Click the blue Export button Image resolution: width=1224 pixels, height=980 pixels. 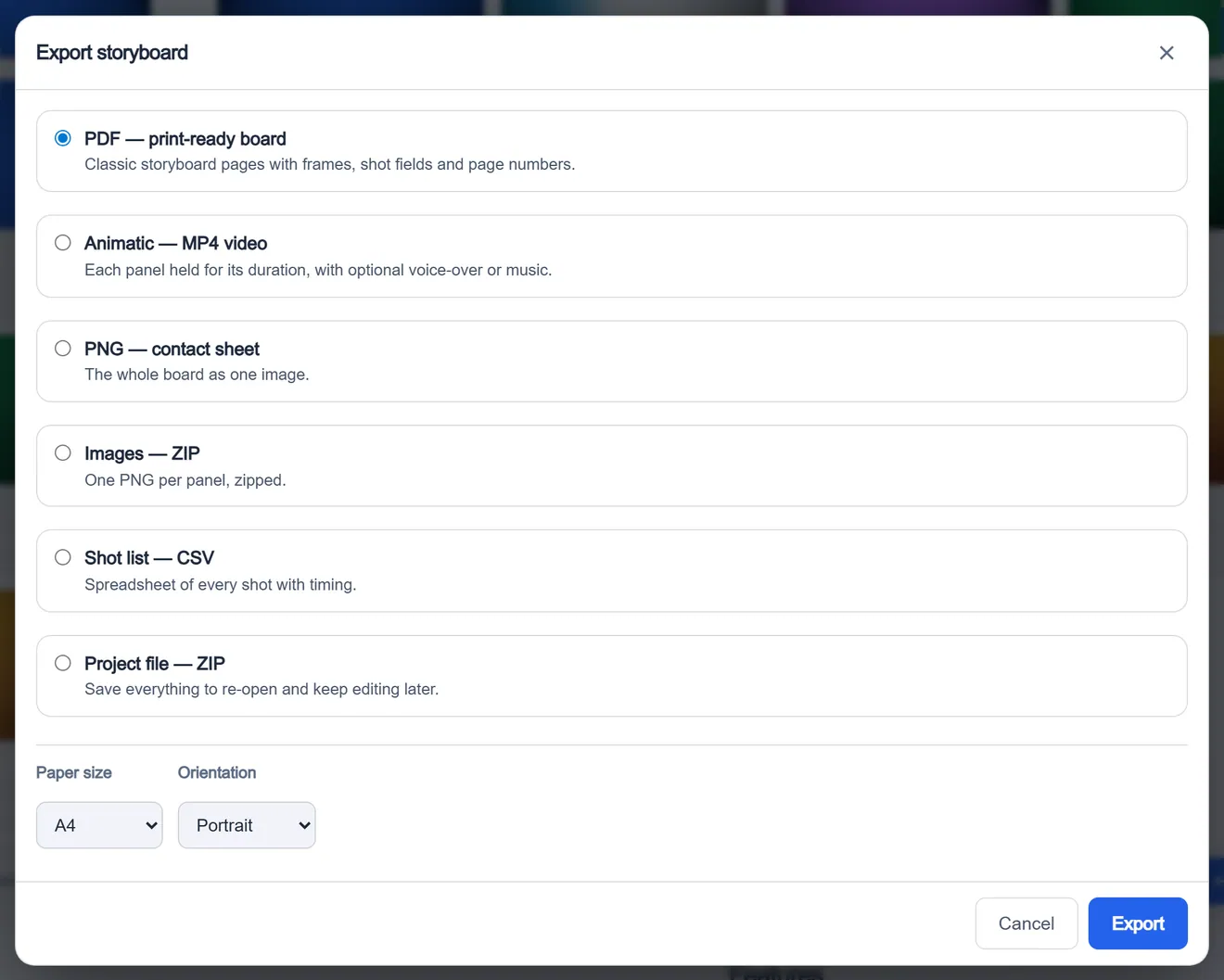coord(1138,923)
